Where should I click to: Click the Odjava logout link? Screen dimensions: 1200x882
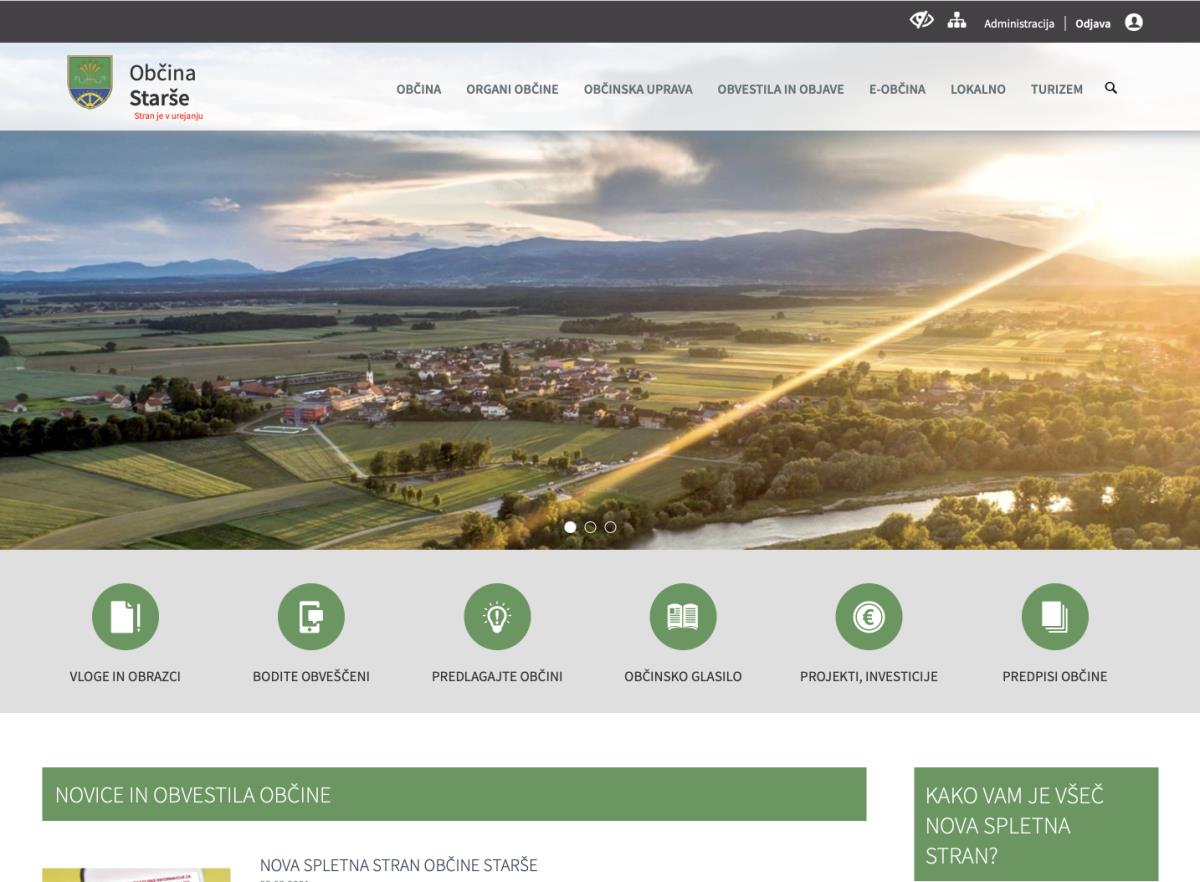point(1093,23)
